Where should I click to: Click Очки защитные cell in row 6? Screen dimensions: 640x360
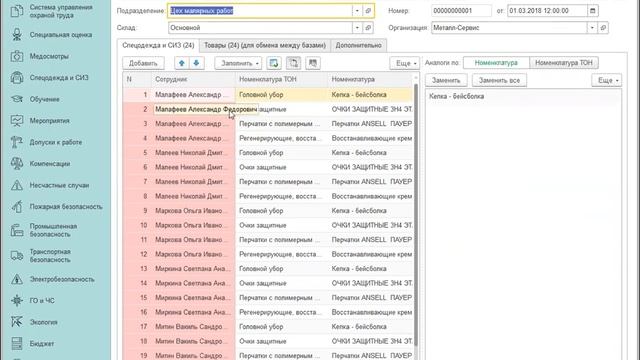pos(281,167)
